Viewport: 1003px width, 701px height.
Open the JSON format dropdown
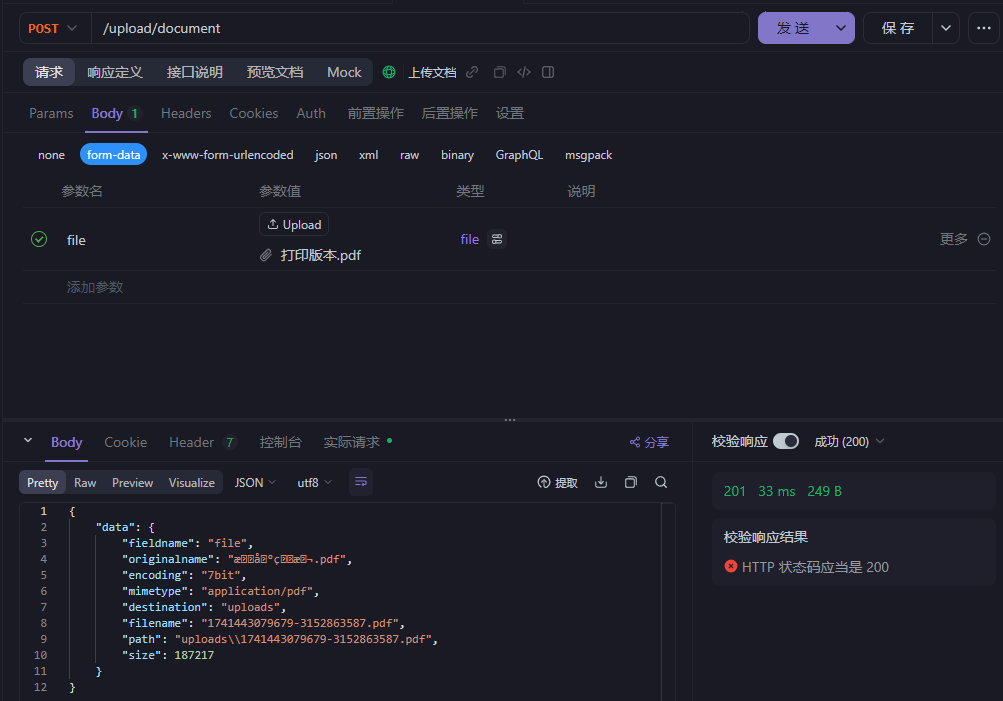(x=255, y=482)
